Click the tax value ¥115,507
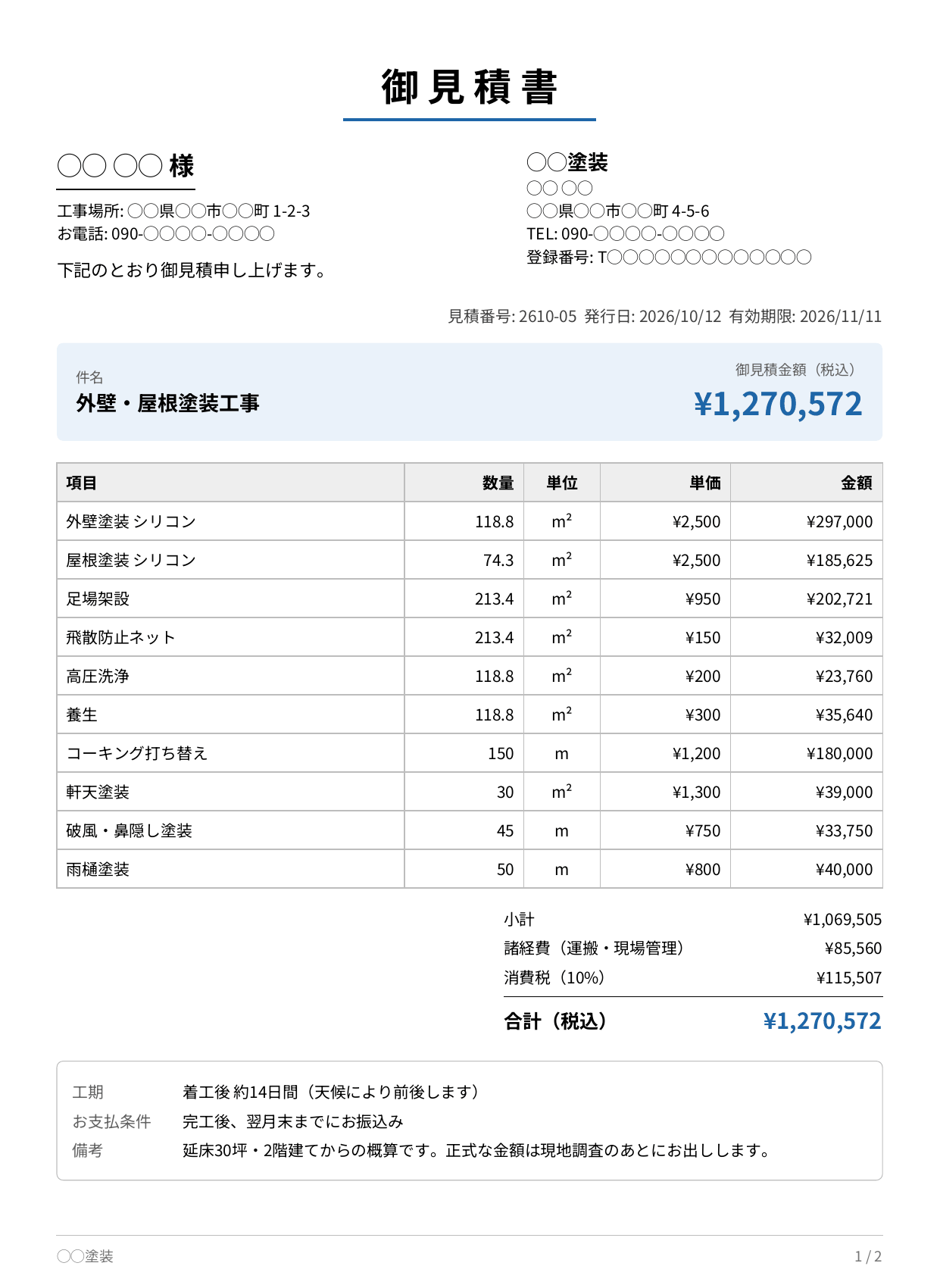This screenshot has height=1288, width=940. coord(849,977)
